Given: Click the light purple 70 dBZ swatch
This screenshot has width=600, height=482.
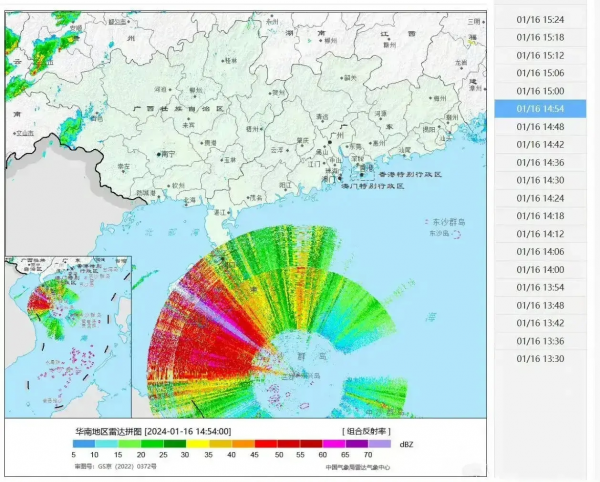Looking at the screenshot, I should pos(381,443).
